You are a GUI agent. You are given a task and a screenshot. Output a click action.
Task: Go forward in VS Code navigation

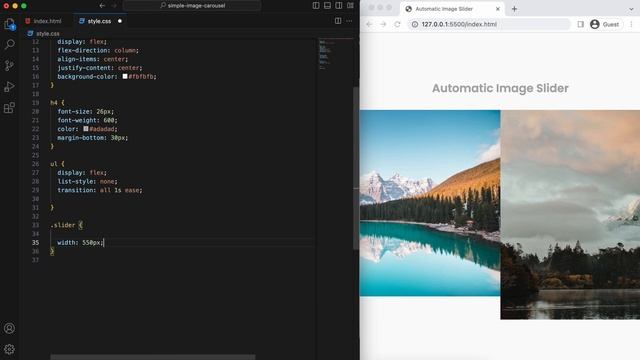click(114, 6)
